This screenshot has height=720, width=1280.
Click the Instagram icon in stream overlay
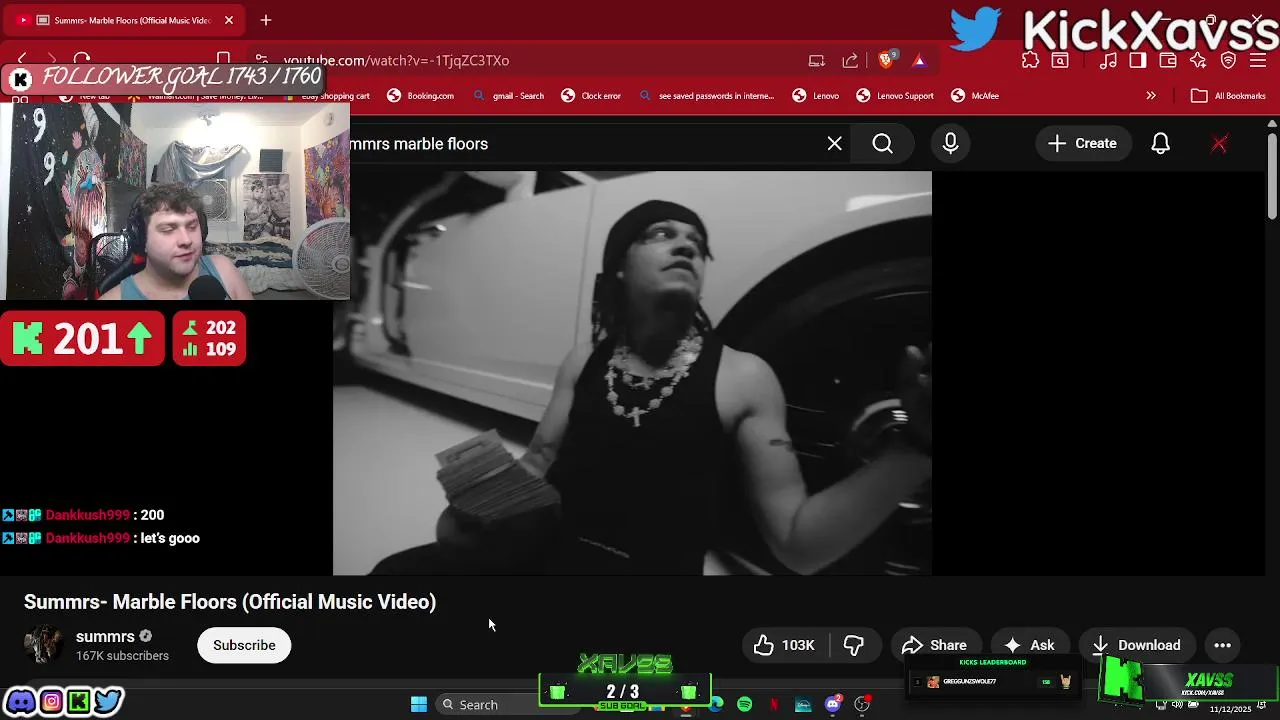tap(51, 701)
